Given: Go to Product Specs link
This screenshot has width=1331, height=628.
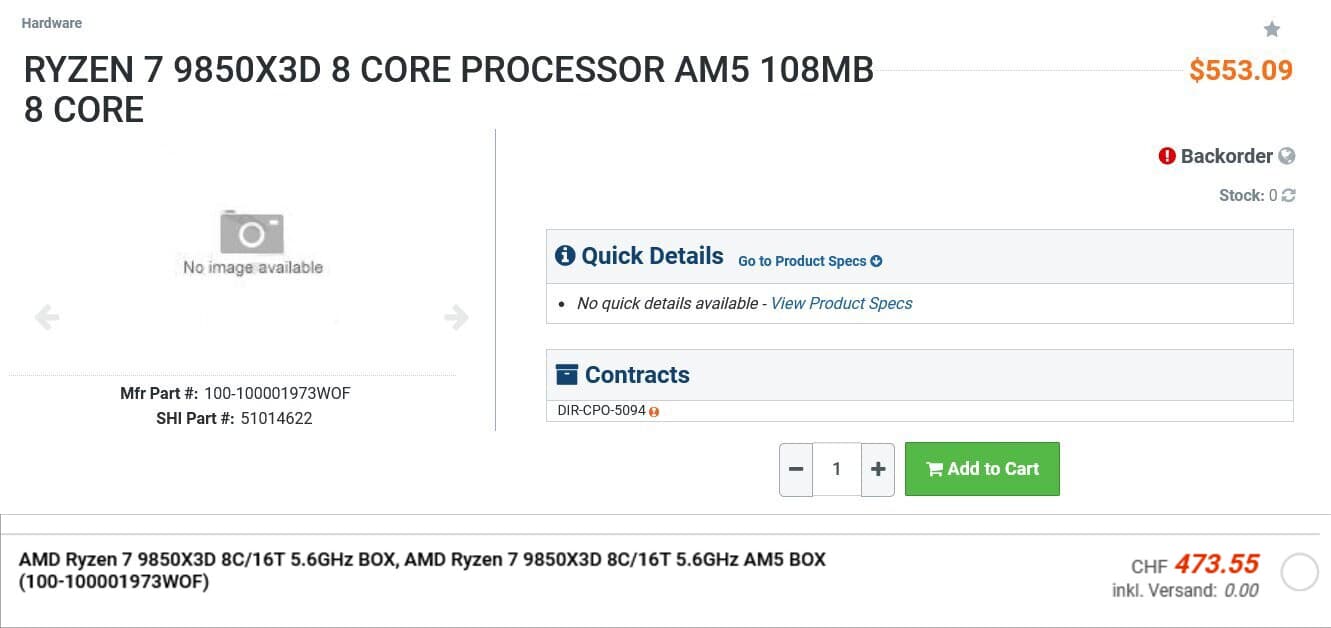Looking at the screenshot, I should click(810, 261).
